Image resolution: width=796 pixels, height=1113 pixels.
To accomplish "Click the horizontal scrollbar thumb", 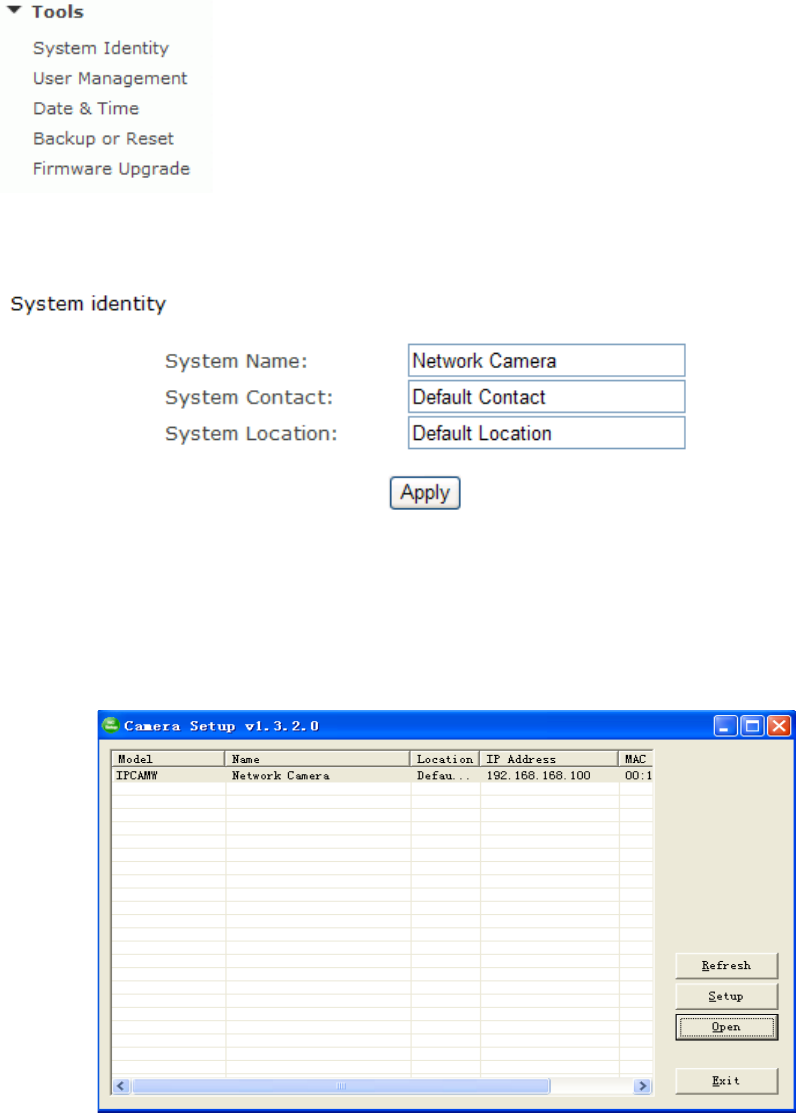I will (341, 1086).
